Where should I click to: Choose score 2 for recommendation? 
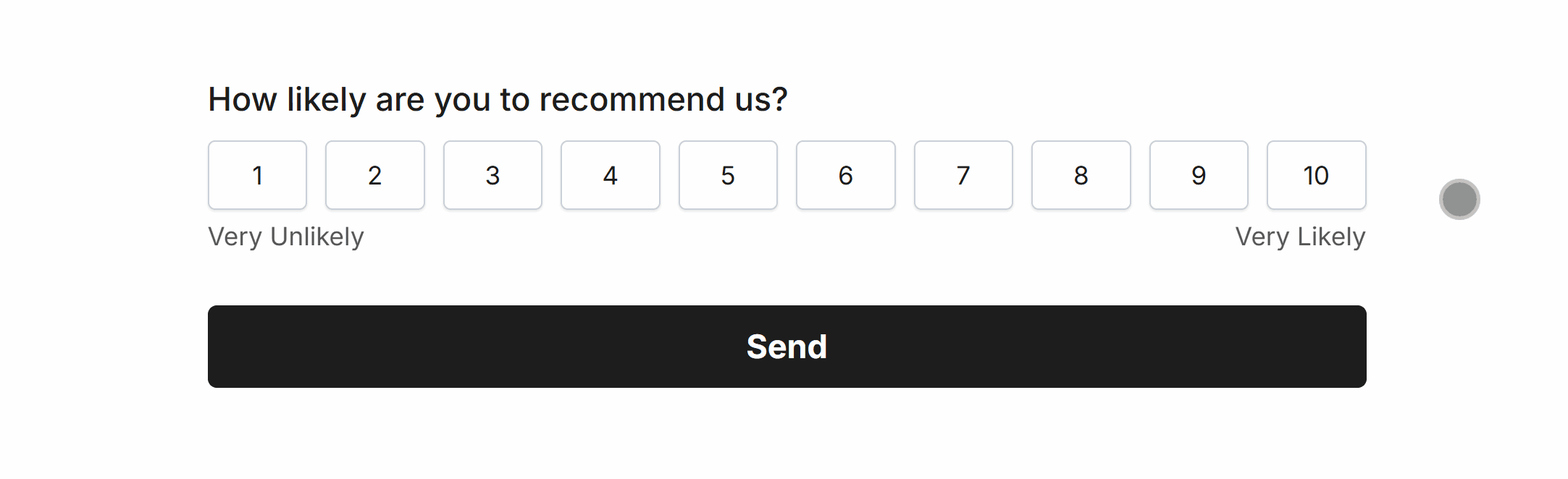(x=375, y=175)
